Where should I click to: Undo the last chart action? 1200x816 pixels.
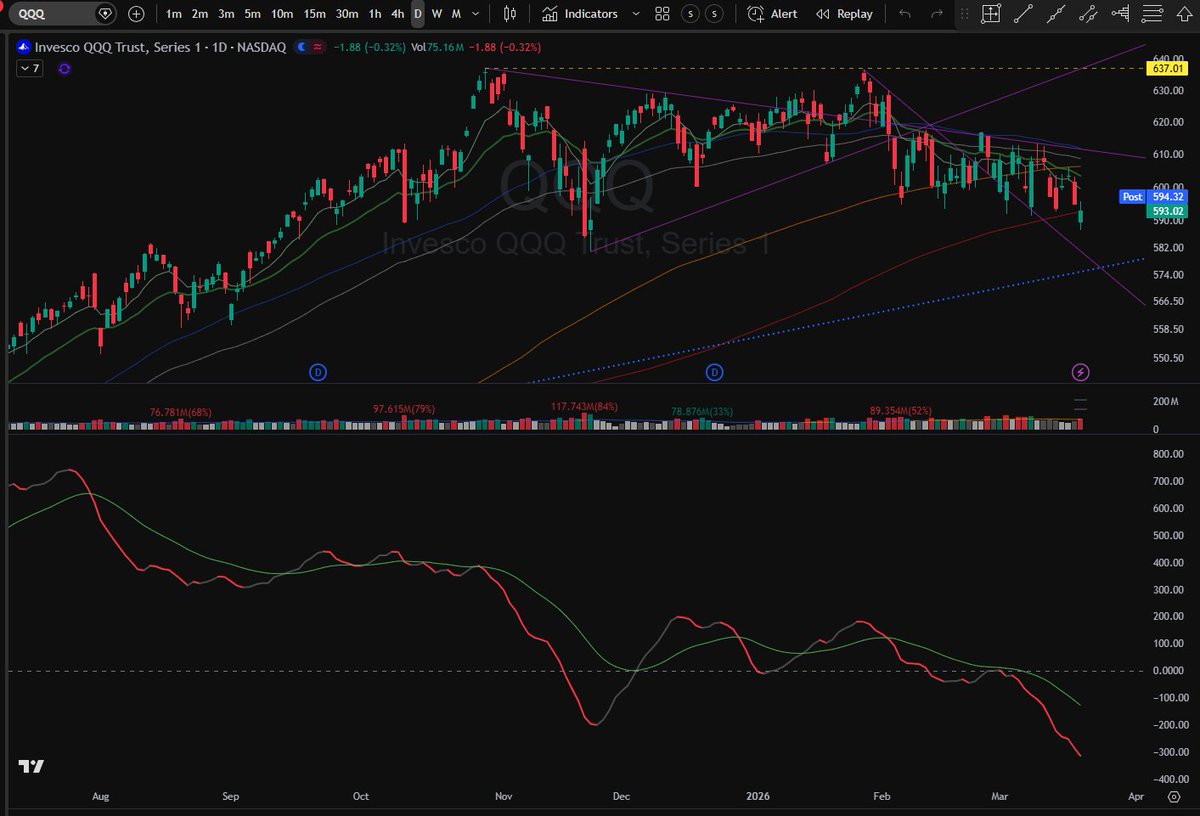click(x=905, y=14)
